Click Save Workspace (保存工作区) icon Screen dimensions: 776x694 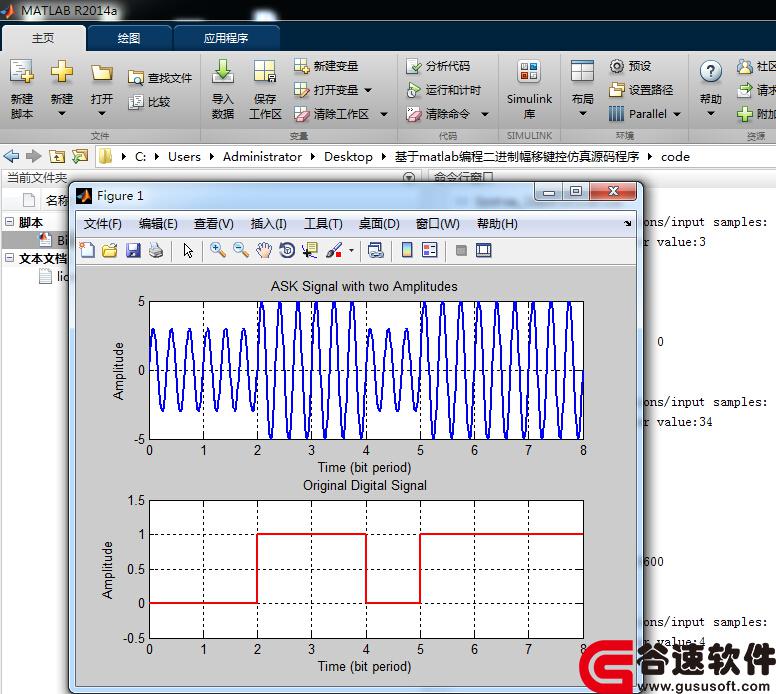pos(265,72)
